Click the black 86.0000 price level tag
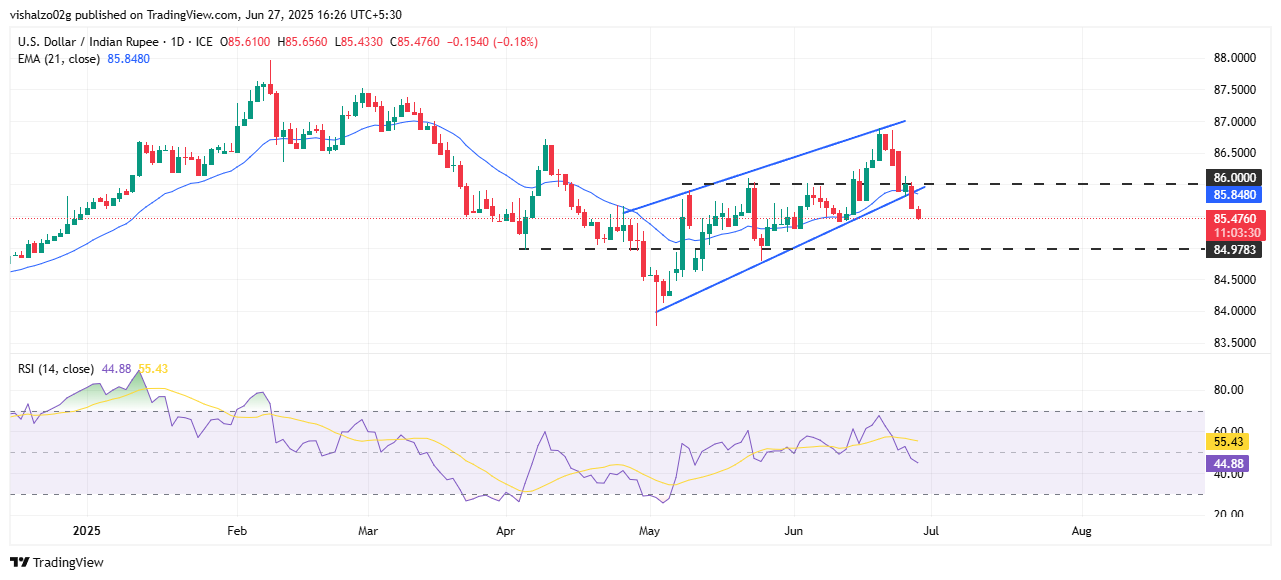1281x580 pixels. click(1235, 177)
